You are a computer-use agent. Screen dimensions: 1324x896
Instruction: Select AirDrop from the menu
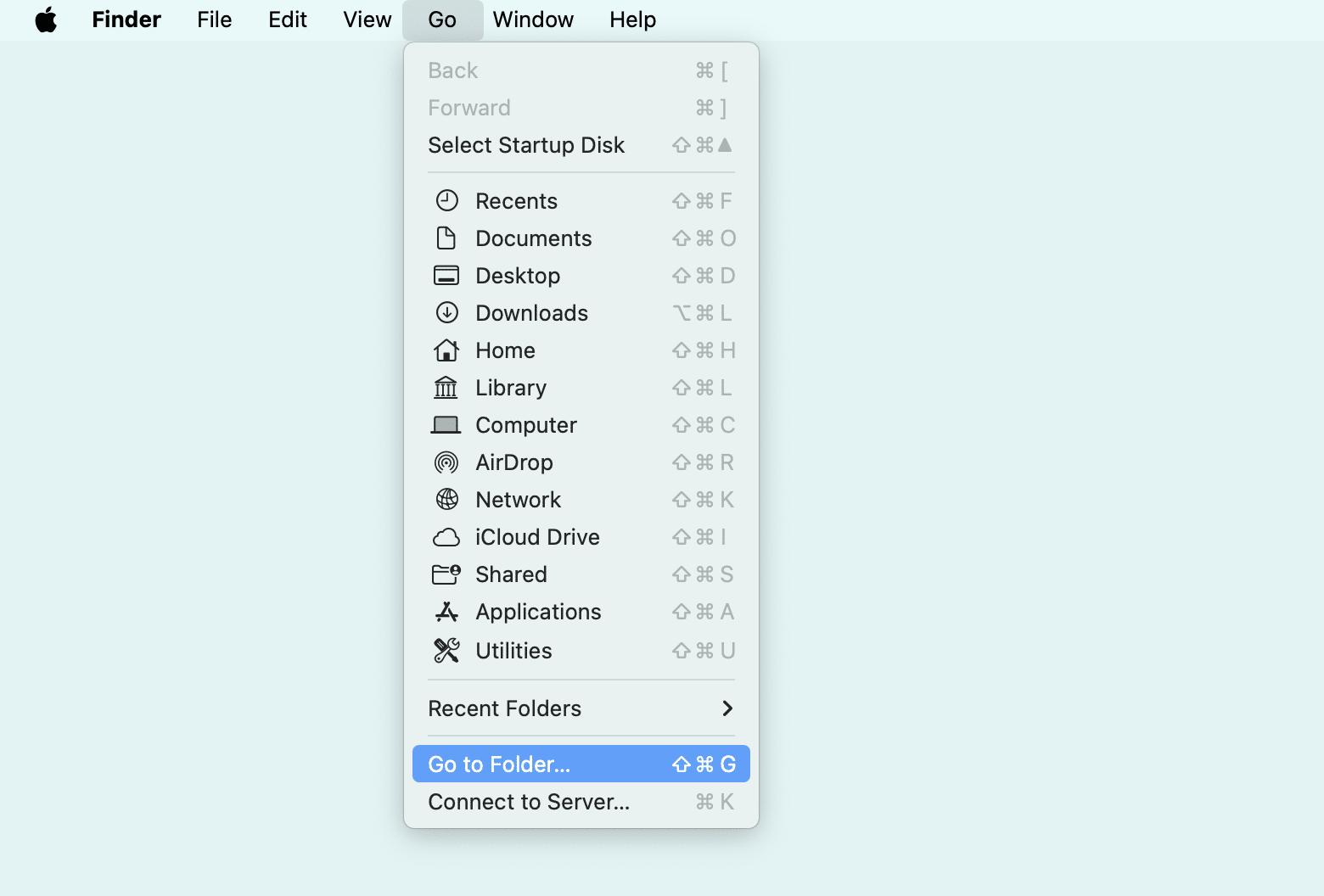click(514, 462)
